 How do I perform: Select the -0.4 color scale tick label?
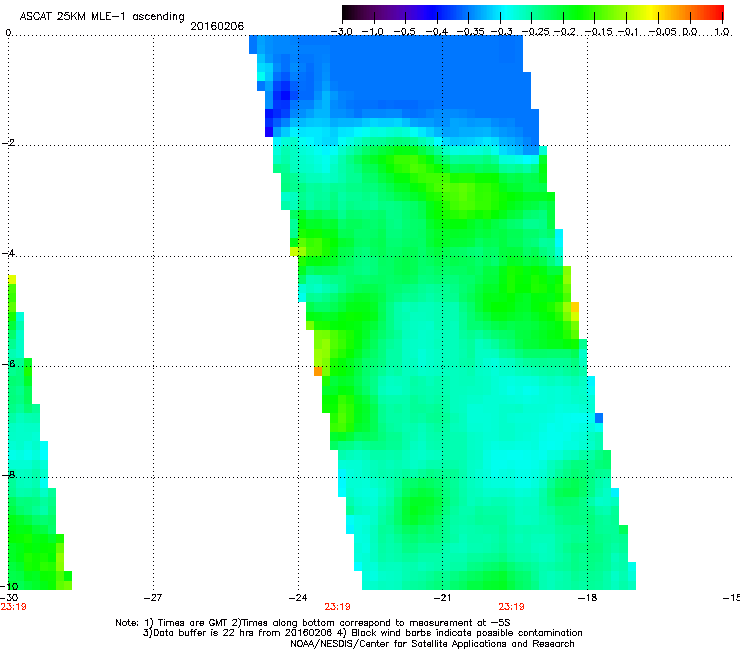437,32
